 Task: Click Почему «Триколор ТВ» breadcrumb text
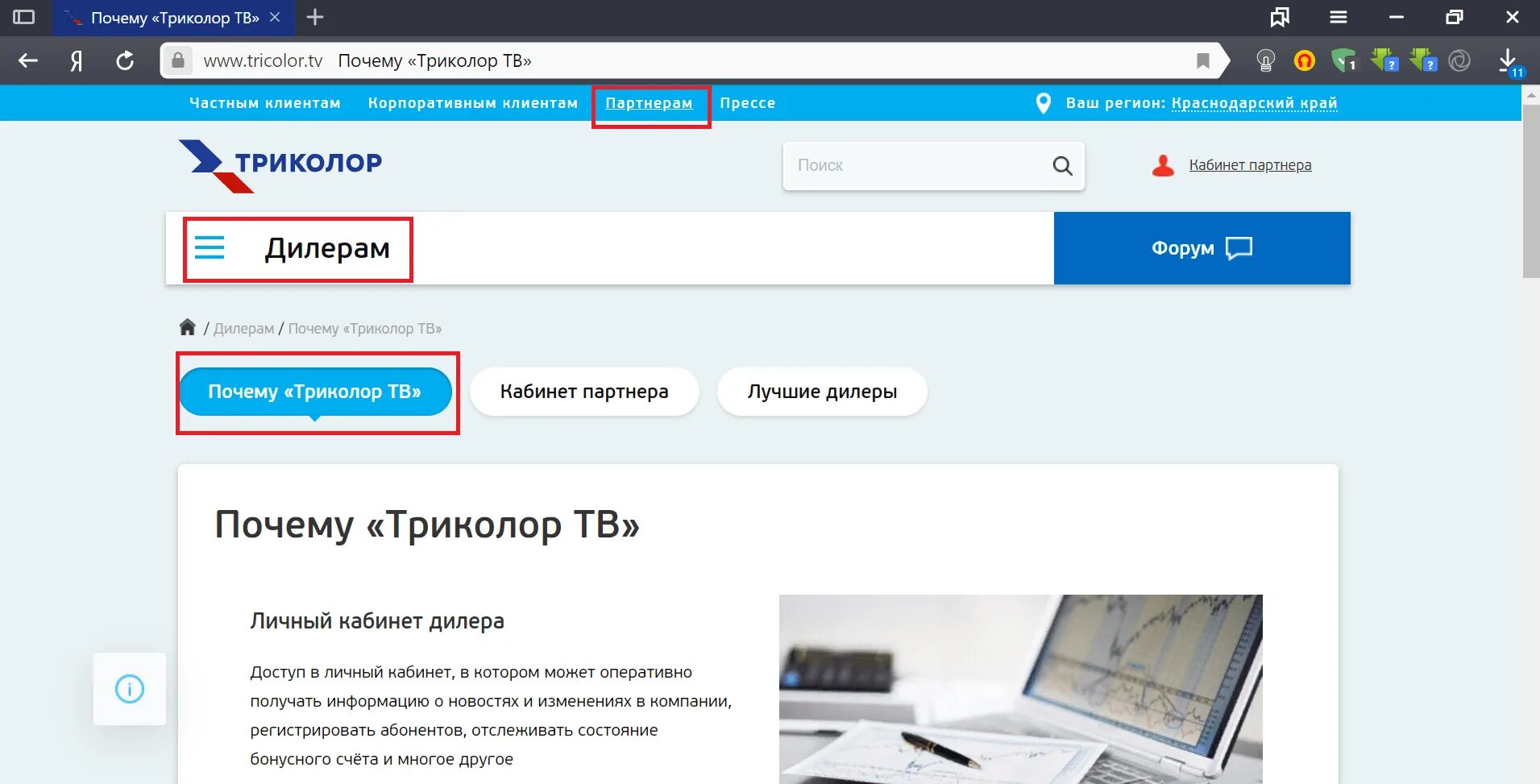tap(365, 329)
